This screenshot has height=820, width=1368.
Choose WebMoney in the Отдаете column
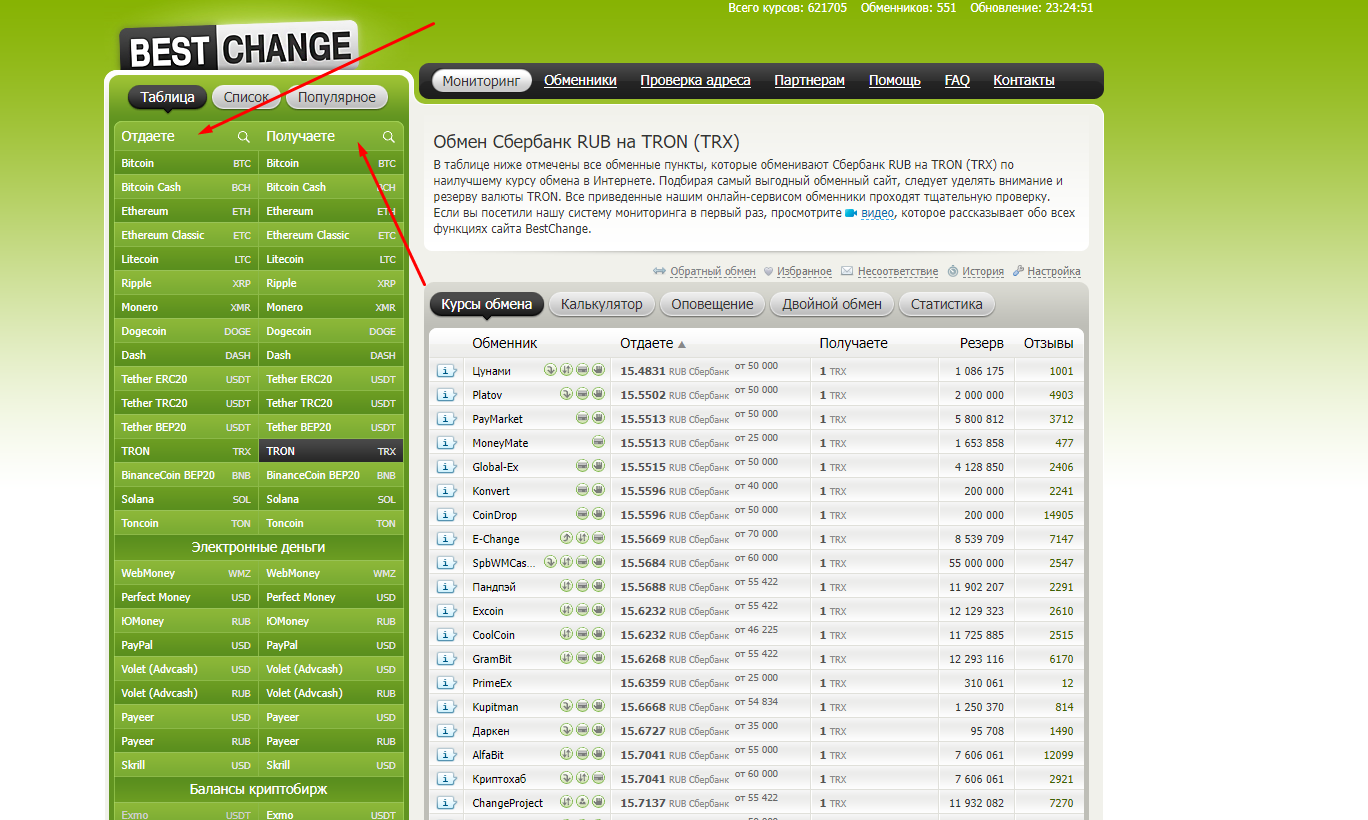coord(186,573)
